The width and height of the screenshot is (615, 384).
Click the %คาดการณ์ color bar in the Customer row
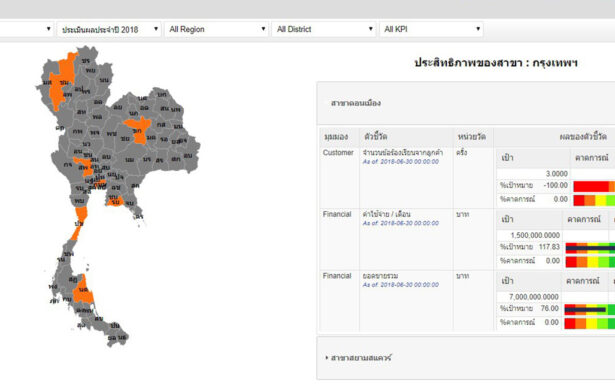tap(594, 200)
